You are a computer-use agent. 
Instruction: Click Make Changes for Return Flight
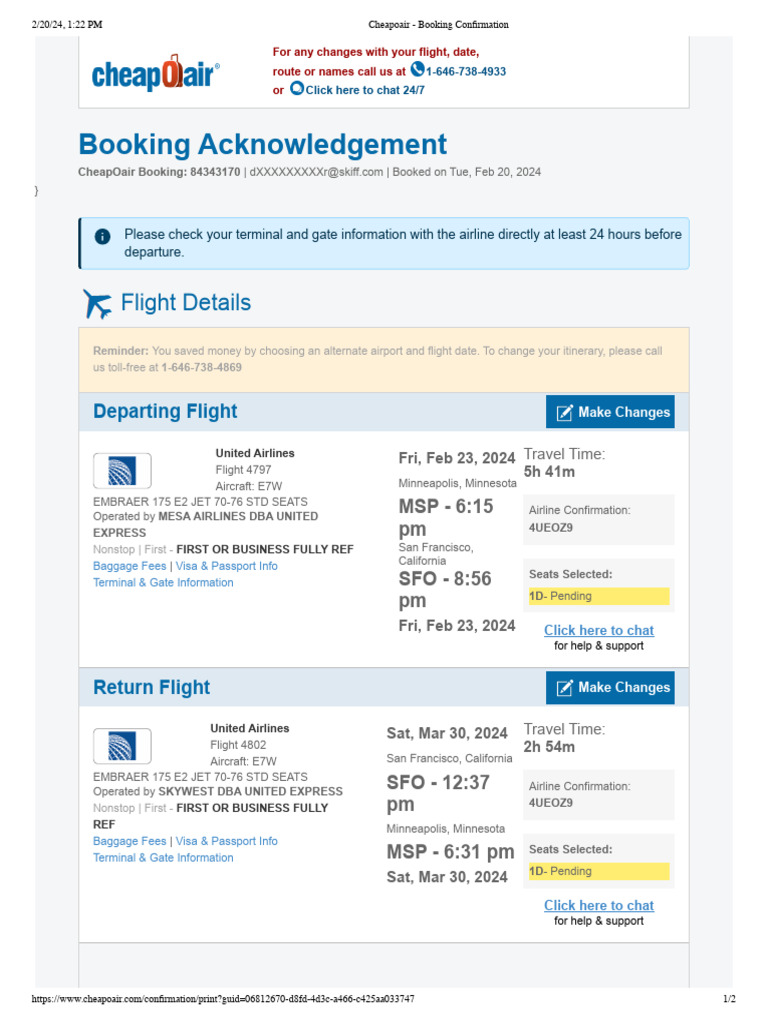610,688
